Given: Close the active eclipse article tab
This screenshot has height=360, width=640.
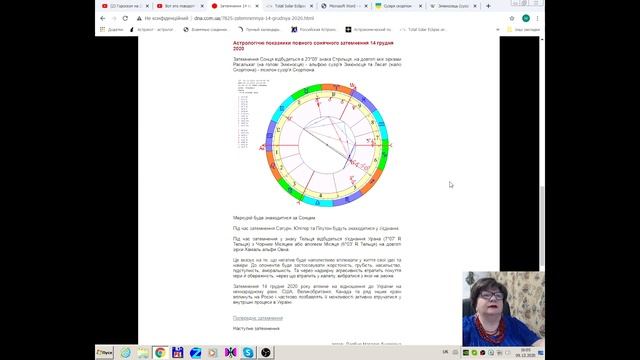Looking at the screenshot, I should [257, 6].
